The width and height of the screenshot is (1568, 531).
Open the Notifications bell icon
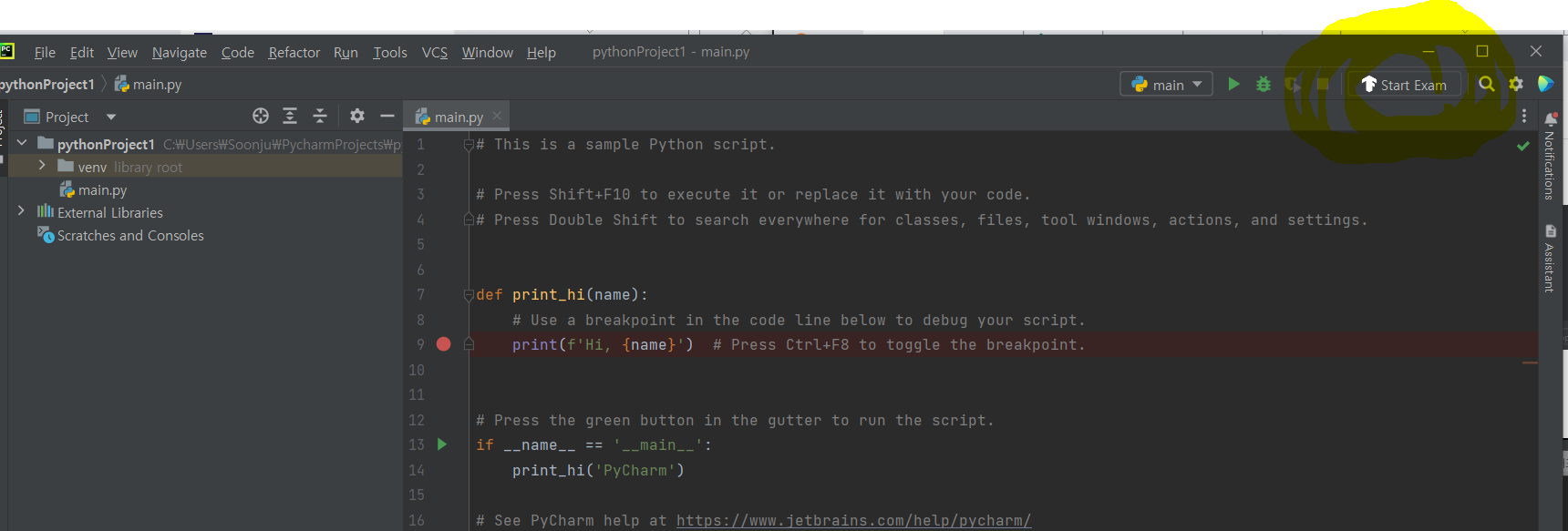pos(1551,119)
